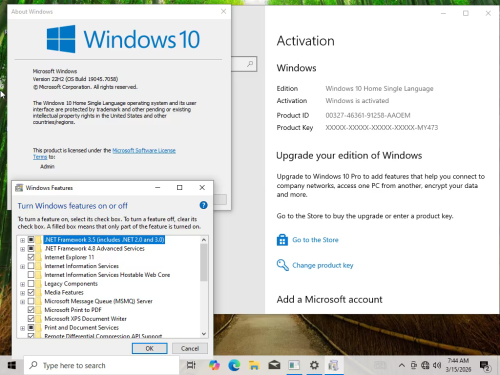Viewport: 500px width, 375px height.
Task: Open Microsoft Edge from the taskbar
Action: tap(234, 365)
